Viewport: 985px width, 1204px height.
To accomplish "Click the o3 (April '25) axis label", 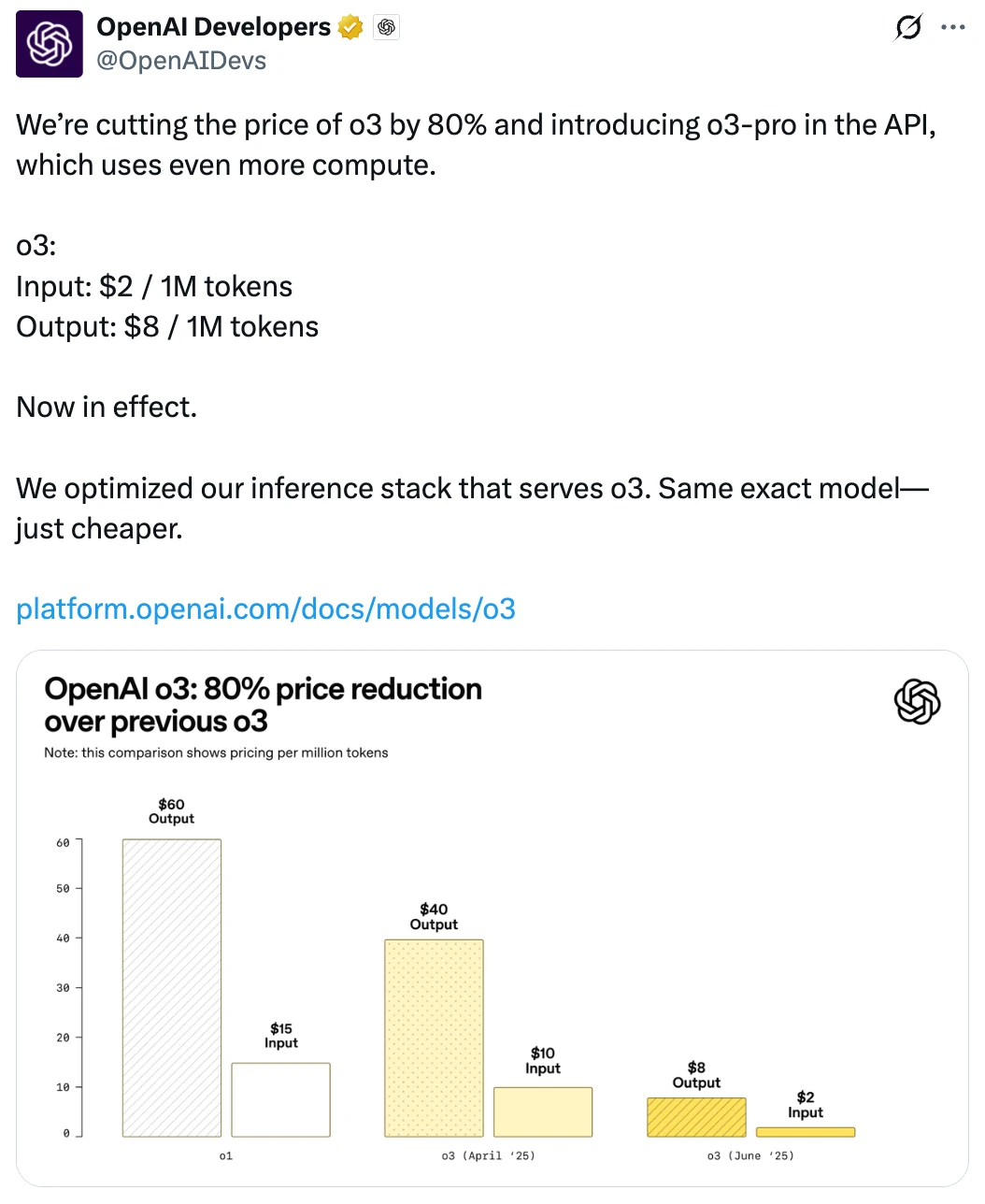I will tap(489, 1156).
